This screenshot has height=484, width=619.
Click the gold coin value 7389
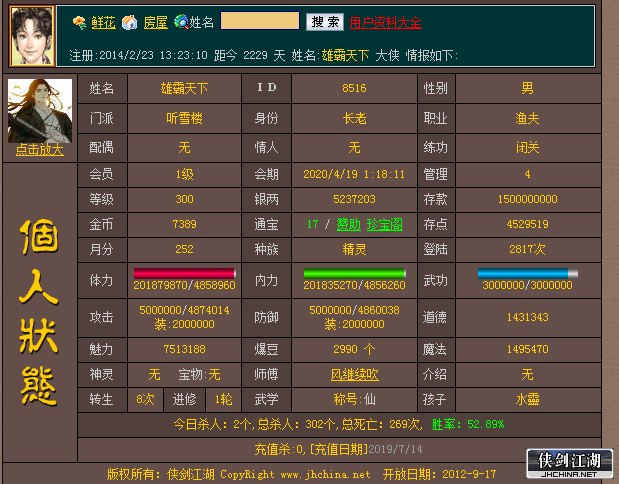[x=184, y=224]
